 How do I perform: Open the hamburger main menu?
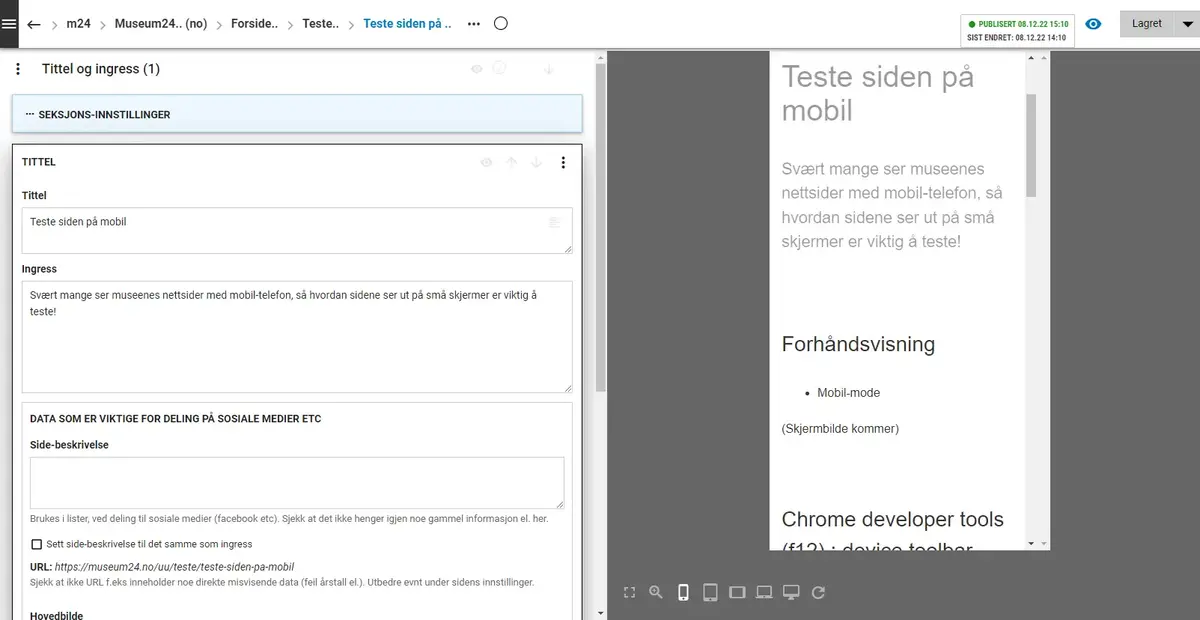[9, 24]
